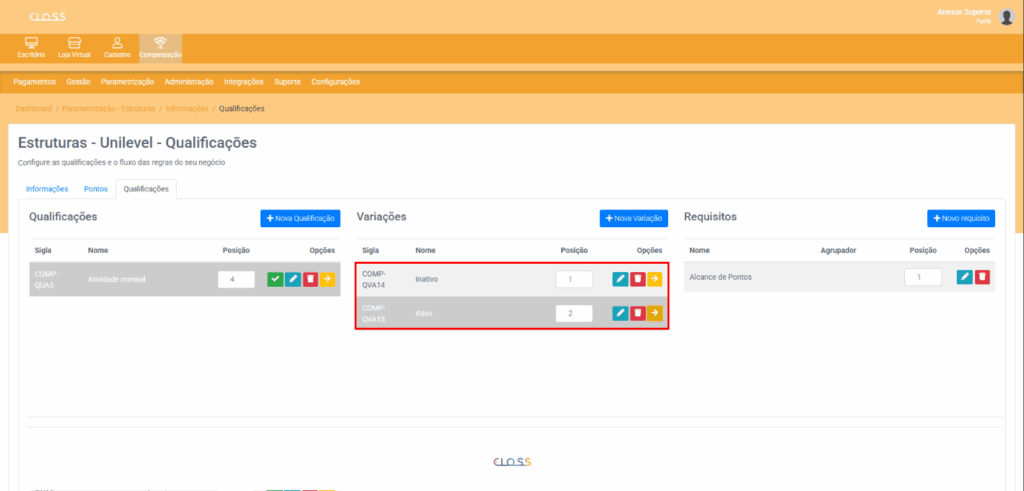Go to Dashboard in the breadcrumb
The width and height of the screenshot is (1024, 491).
[x=33, y=108]
